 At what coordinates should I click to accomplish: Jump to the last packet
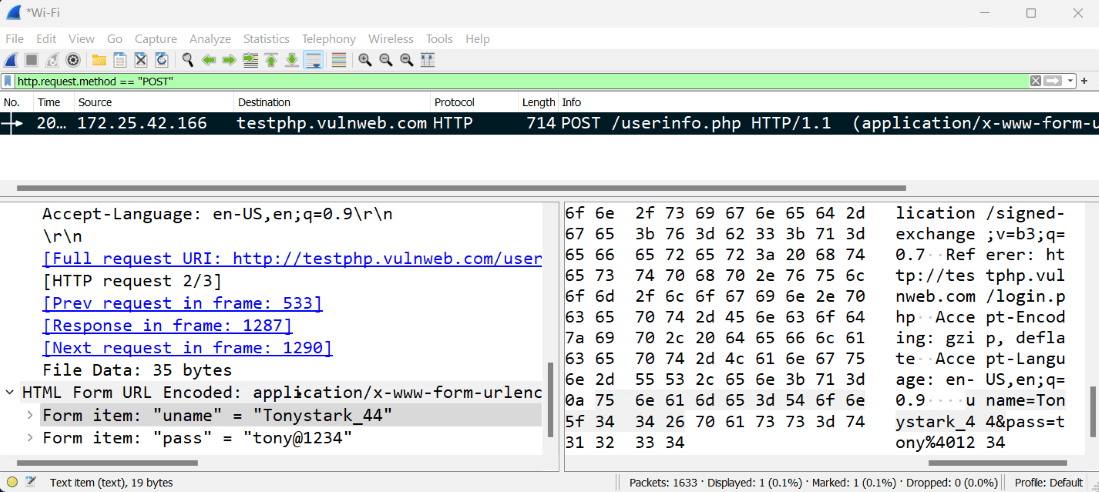coord(292,60)
